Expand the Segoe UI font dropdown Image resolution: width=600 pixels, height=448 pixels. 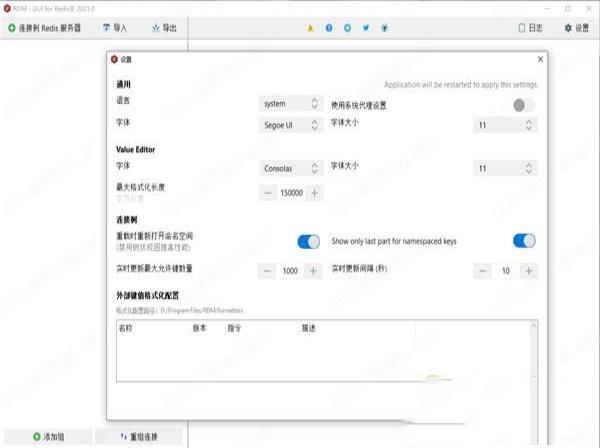(290, 126)
